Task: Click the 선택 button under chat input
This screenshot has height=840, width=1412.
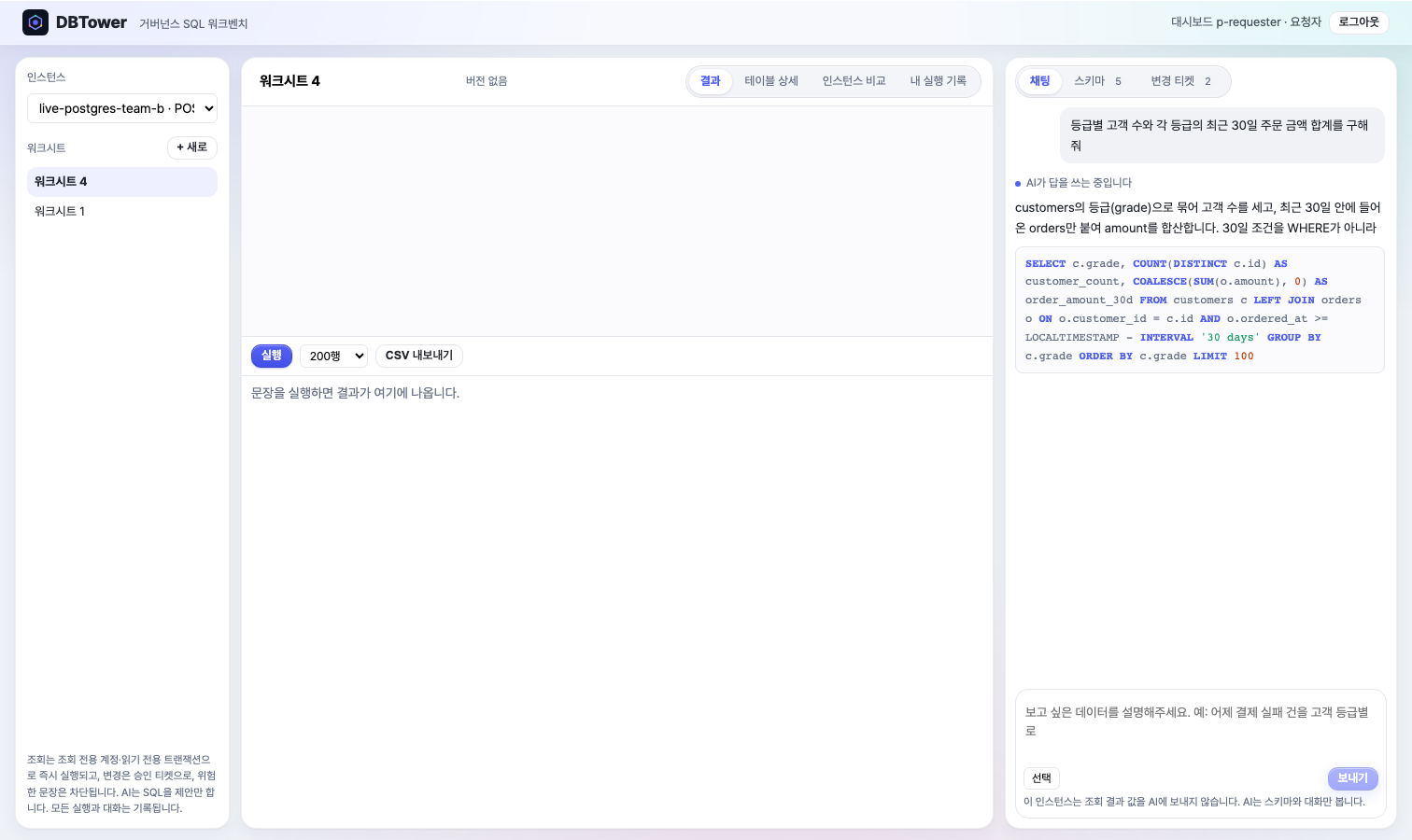Action: pos(1042,778)
